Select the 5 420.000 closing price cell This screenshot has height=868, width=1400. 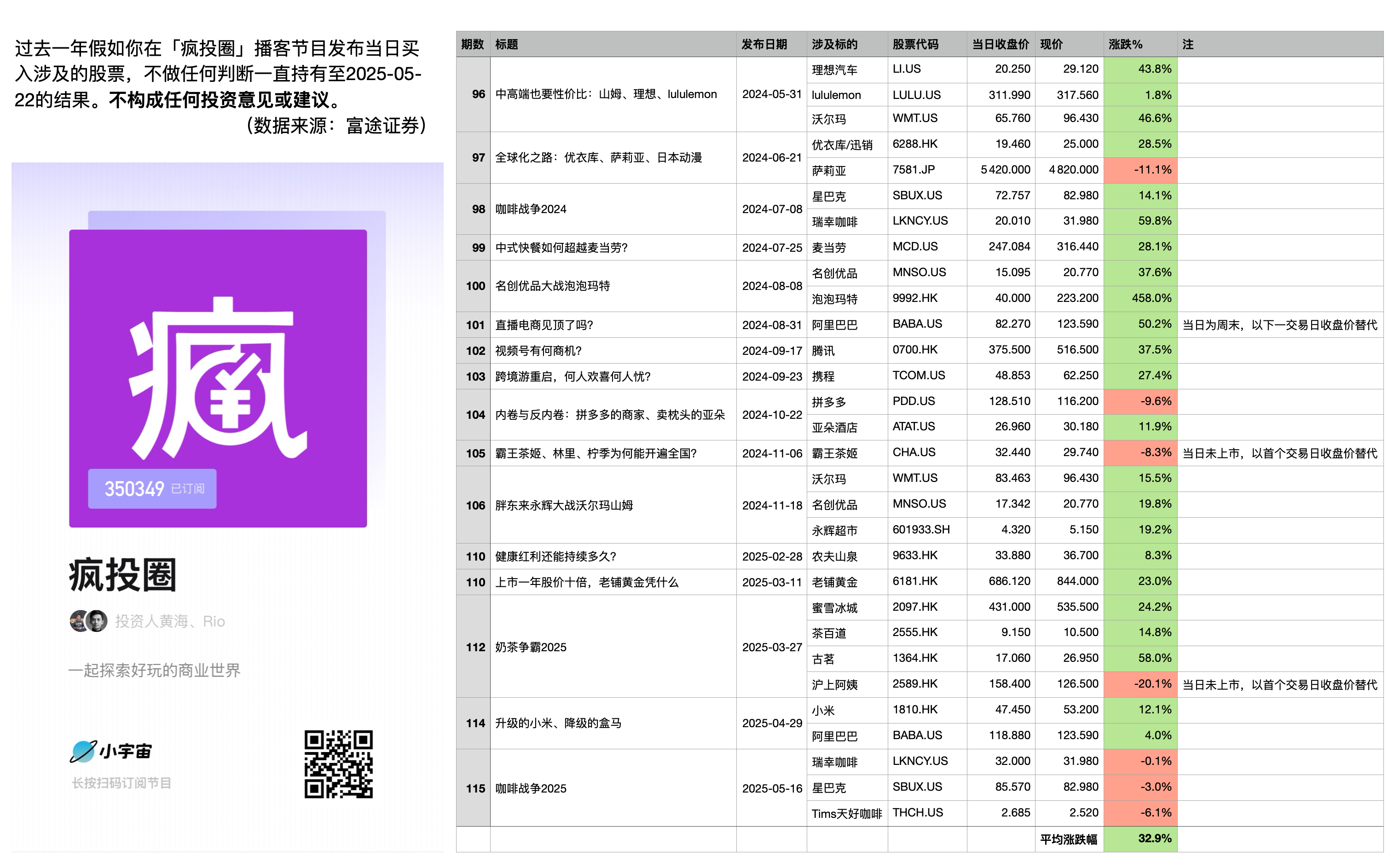1001,170
